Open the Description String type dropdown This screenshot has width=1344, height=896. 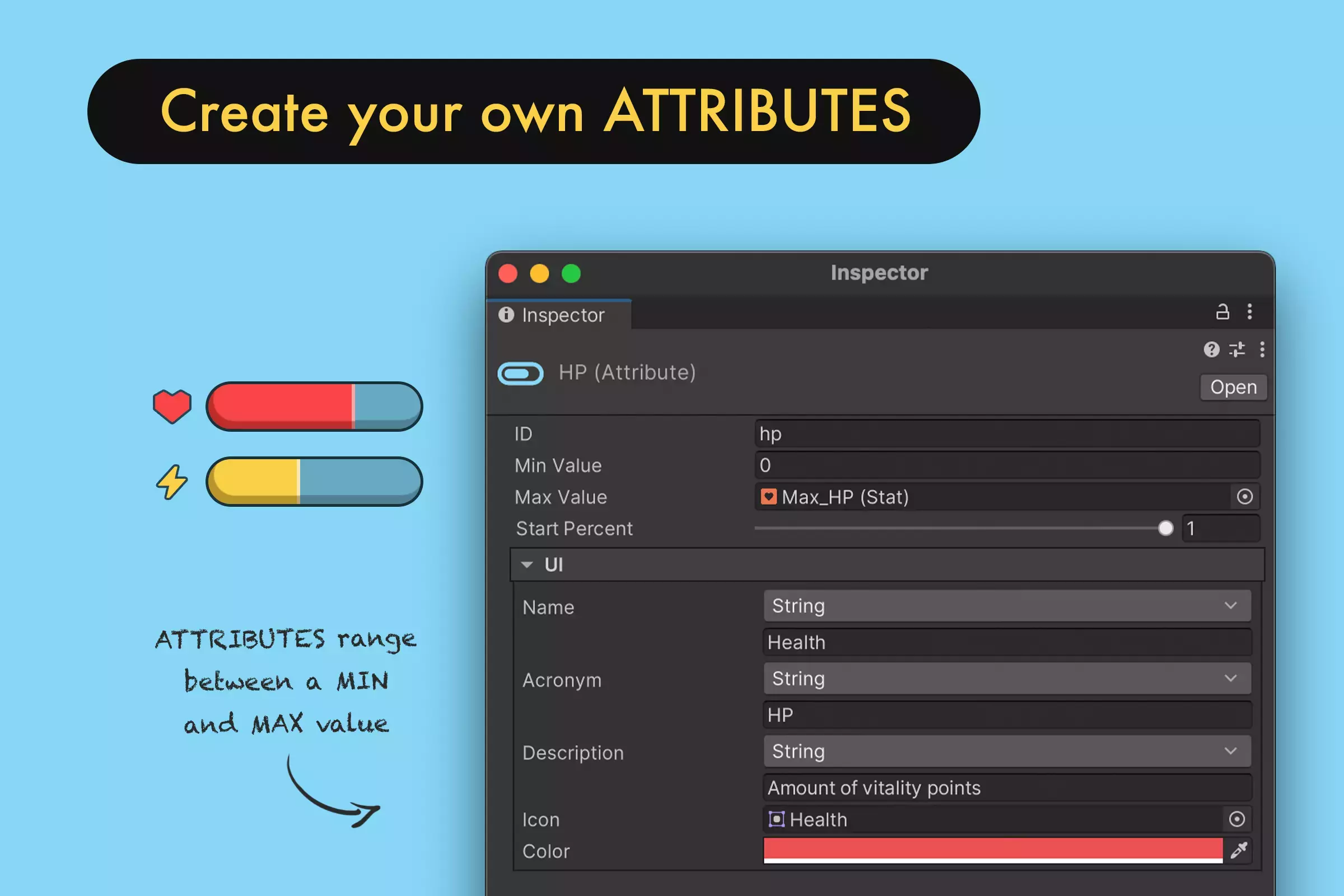click(1007, 752)
